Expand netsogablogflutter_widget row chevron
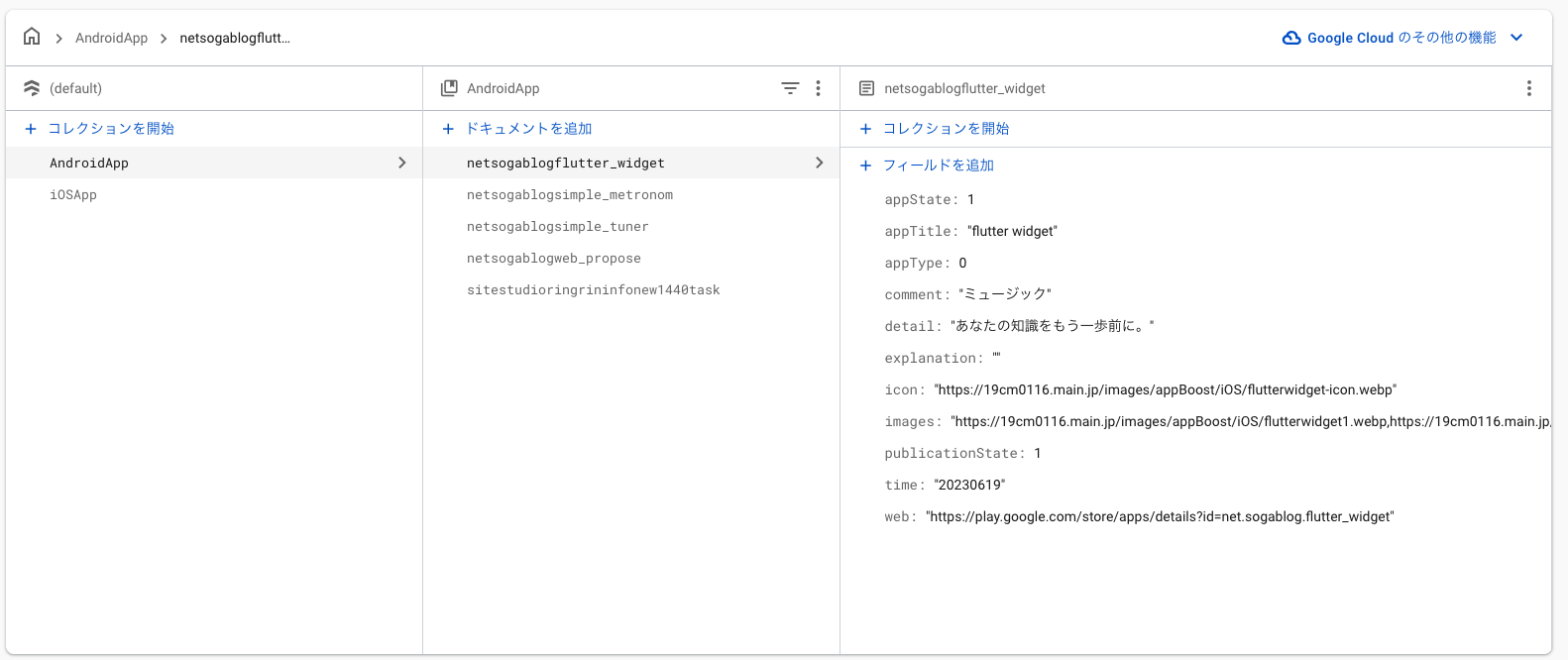This screenshot has width=1568, height=660. [819, 163]
